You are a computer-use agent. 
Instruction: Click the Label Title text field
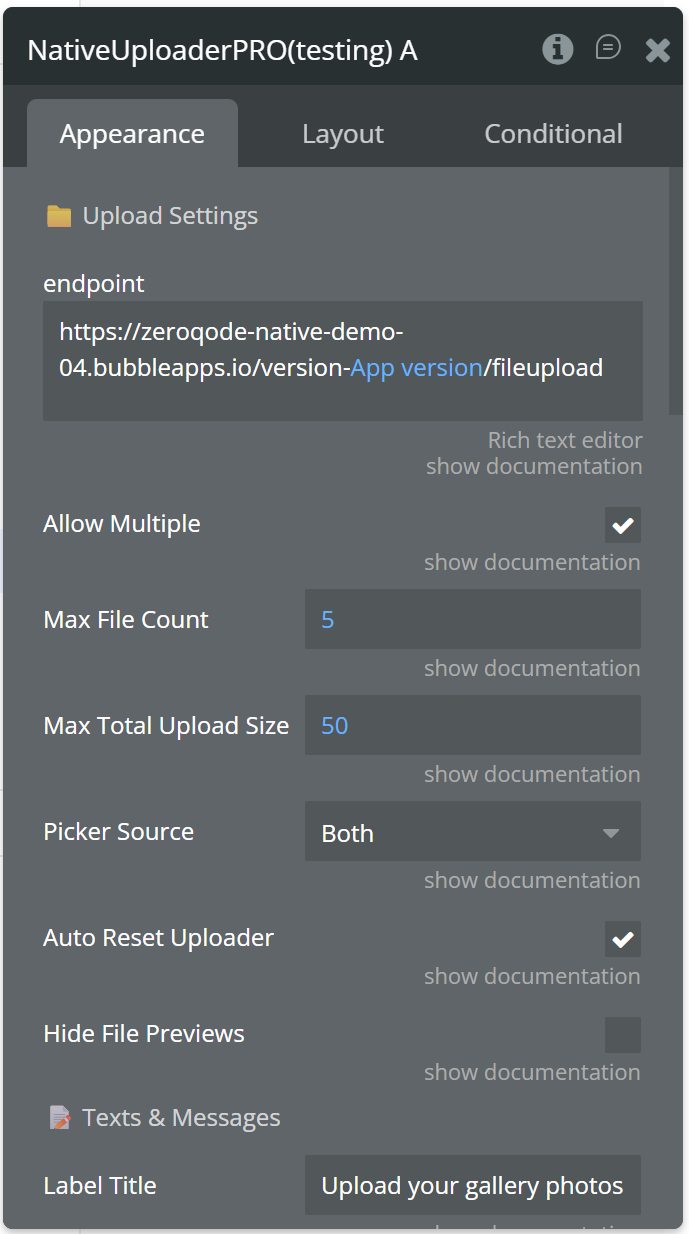[x=472, y=1186]
